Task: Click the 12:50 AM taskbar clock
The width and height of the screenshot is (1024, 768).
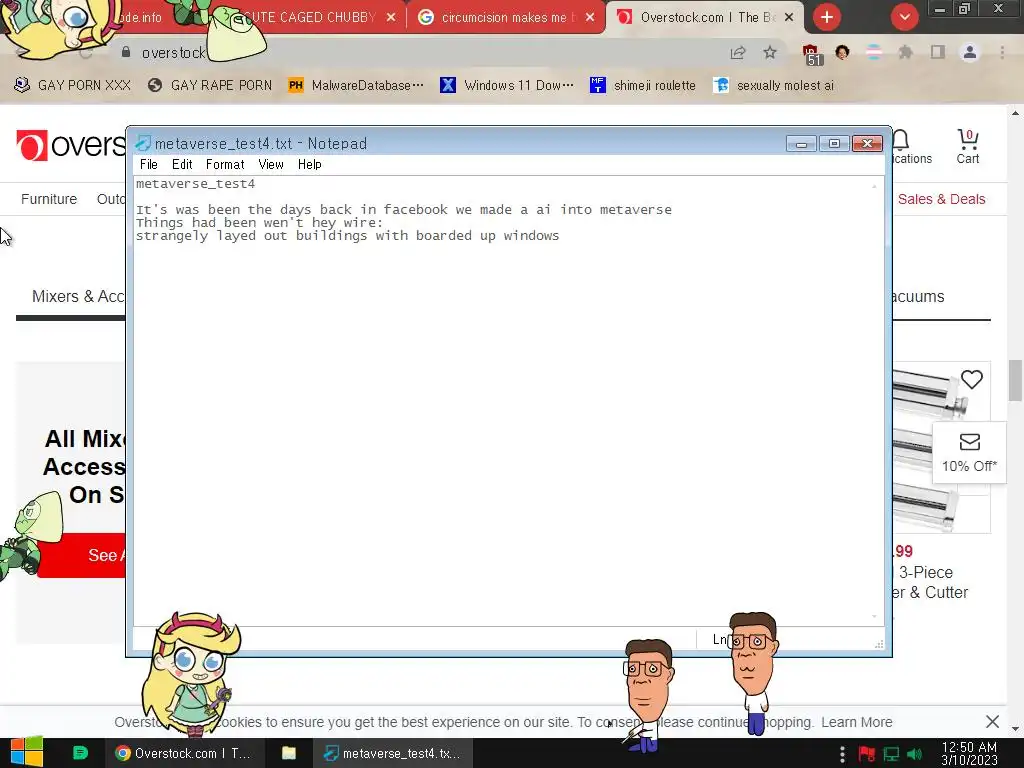Action: coord(969,754)
